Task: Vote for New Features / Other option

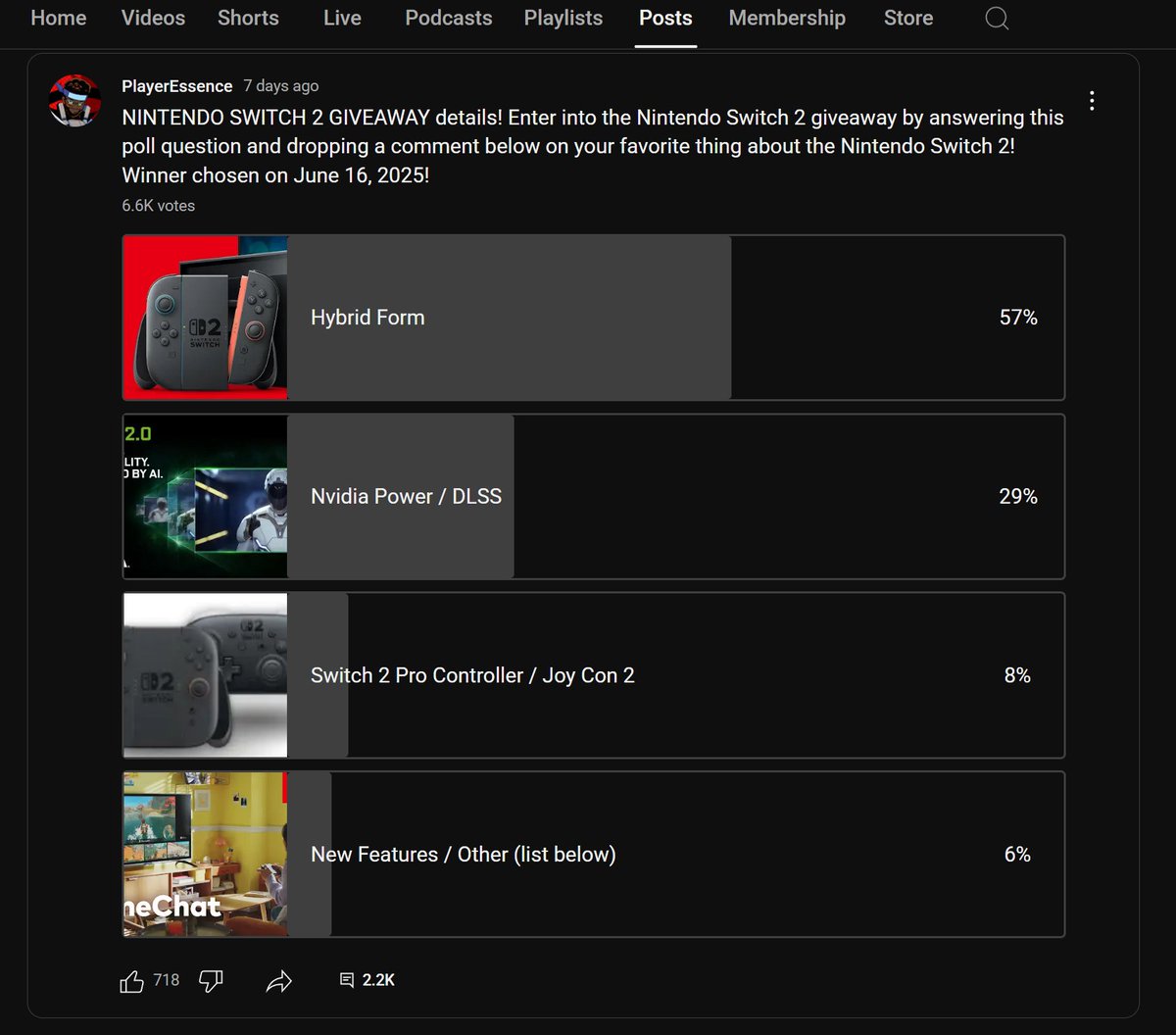Action: (594, 855)
